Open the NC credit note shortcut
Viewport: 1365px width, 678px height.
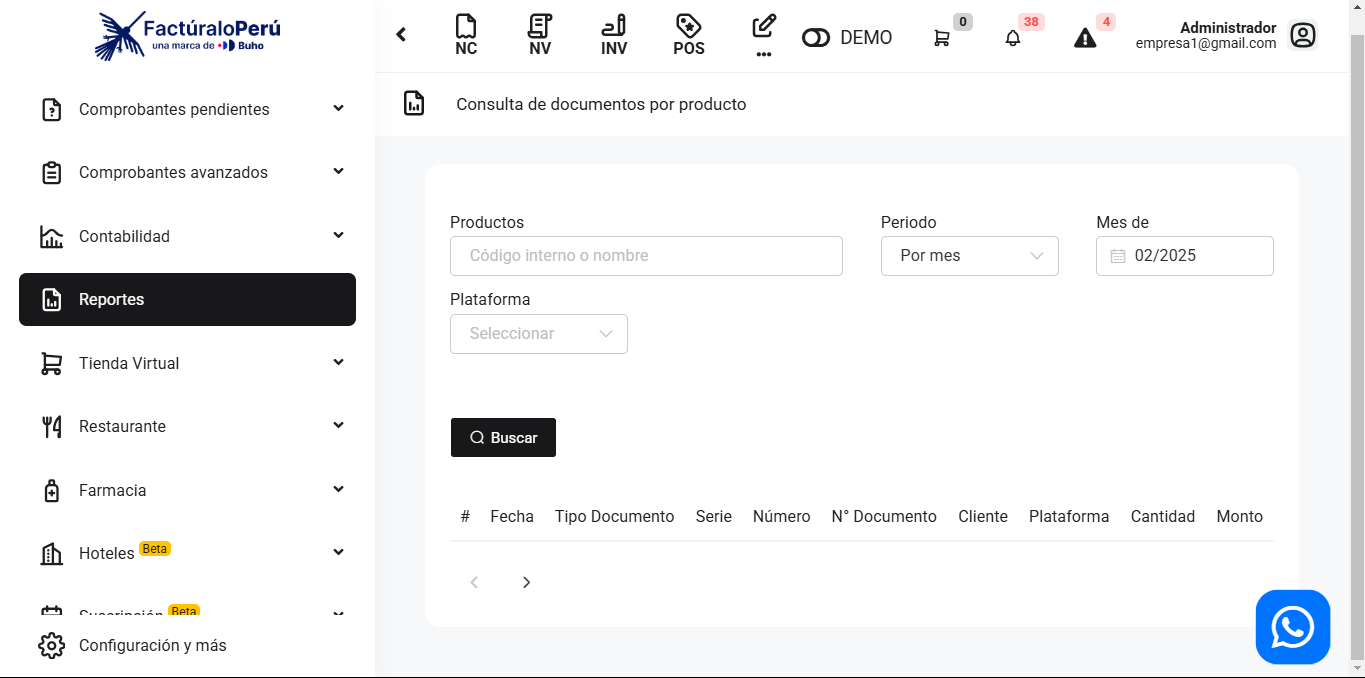pyautogui.click(x=466, y=36)
